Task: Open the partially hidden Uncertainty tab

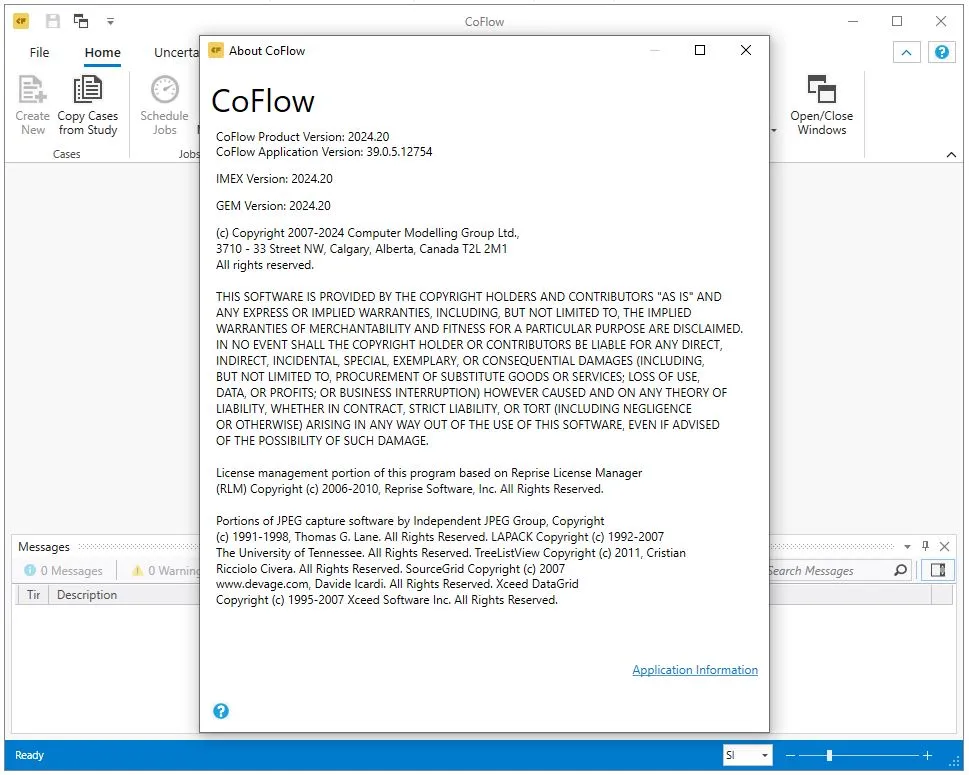Action: (176, 53)
